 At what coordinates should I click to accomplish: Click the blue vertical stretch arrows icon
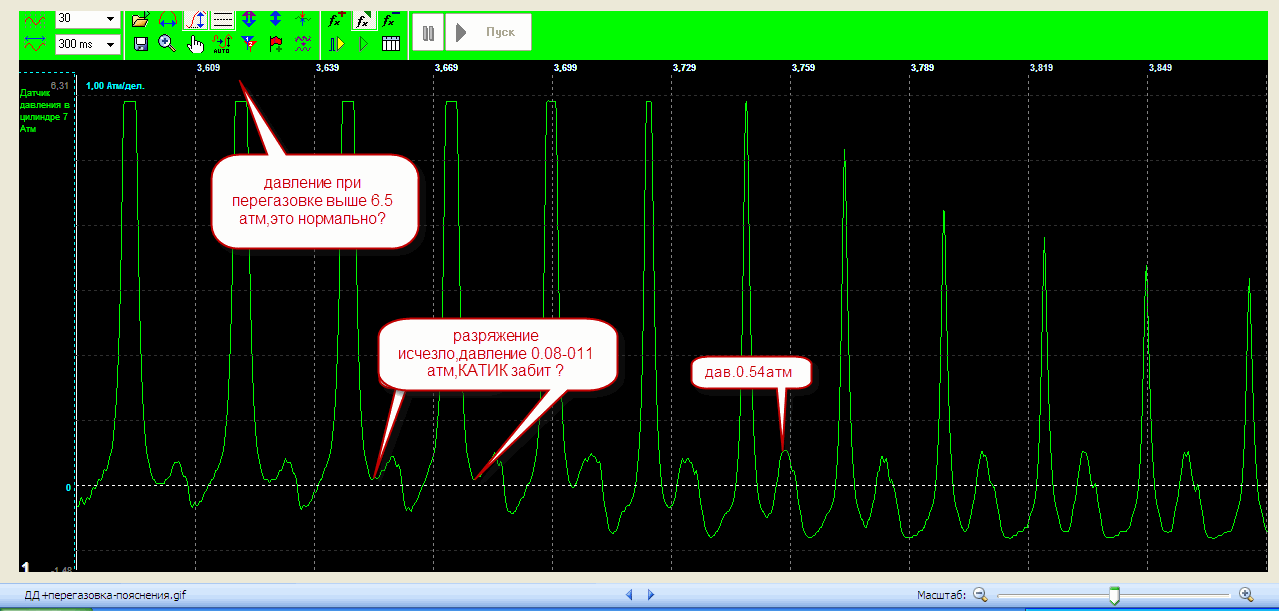click(276, 19)
